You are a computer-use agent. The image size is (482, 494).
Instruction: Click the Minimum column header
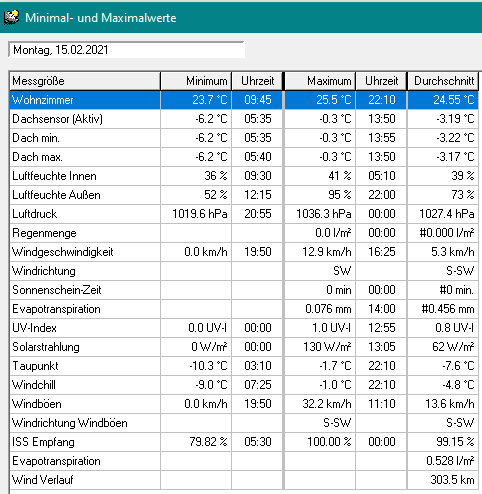[196, 81]
